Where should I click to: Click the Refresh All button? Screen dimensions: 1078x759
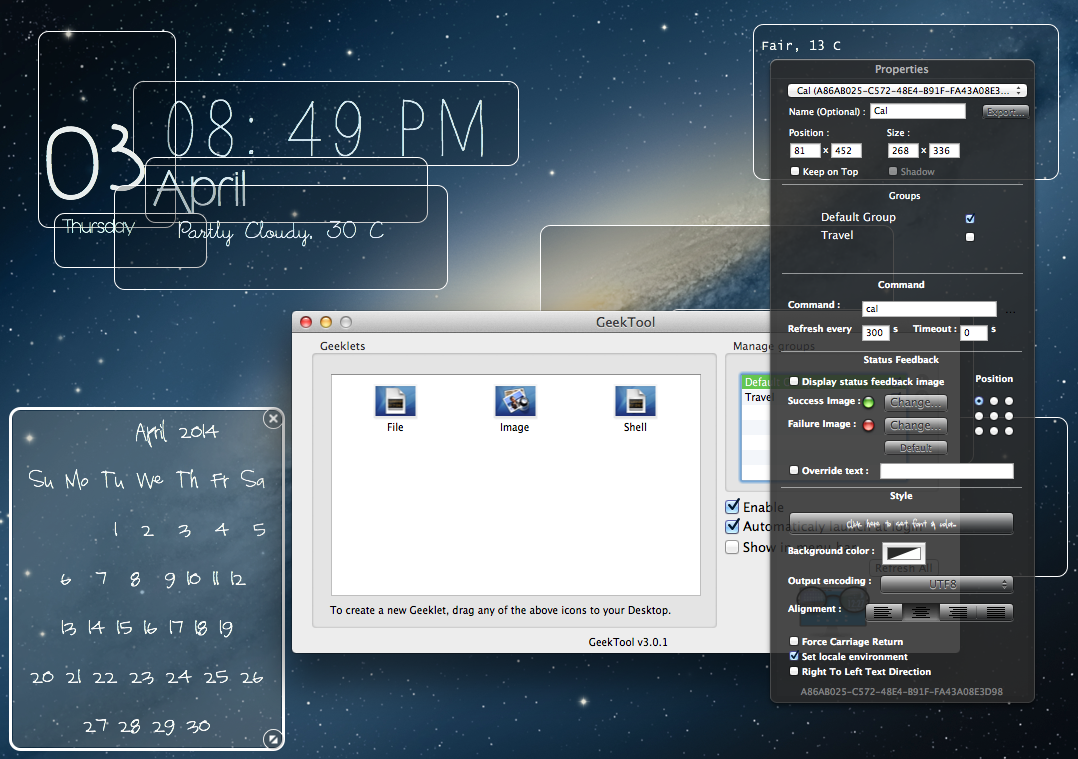(x=903, y=568)
